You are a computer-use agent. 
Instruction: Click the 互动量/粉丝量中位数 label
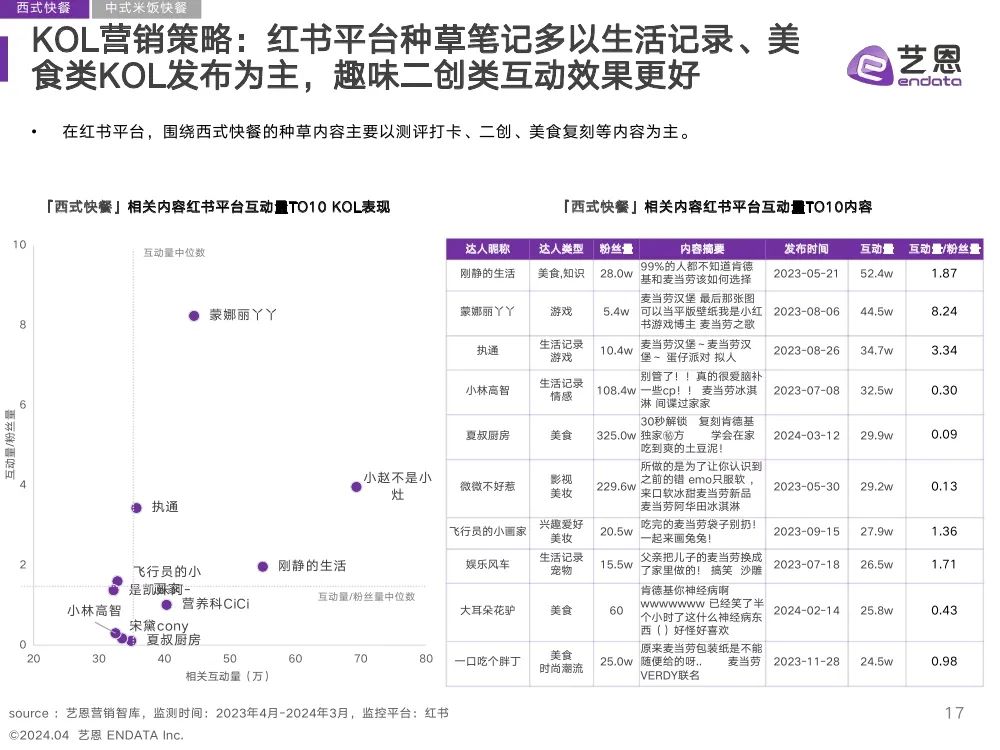click(367, 597)
